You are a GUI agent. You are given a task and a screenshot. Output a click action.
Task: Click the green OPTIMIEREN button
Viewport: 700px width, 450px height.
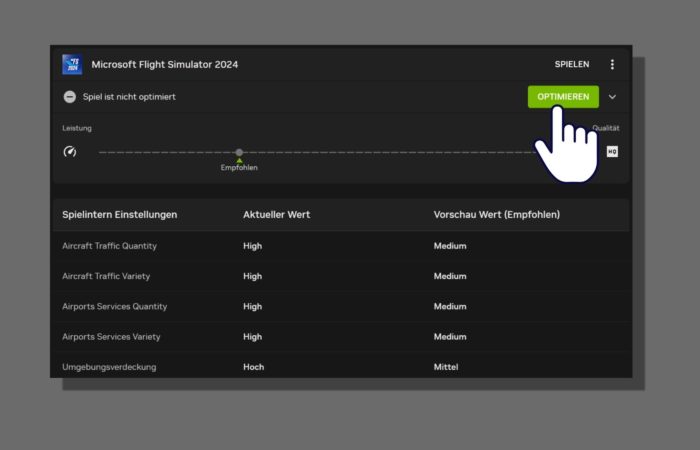563,97
